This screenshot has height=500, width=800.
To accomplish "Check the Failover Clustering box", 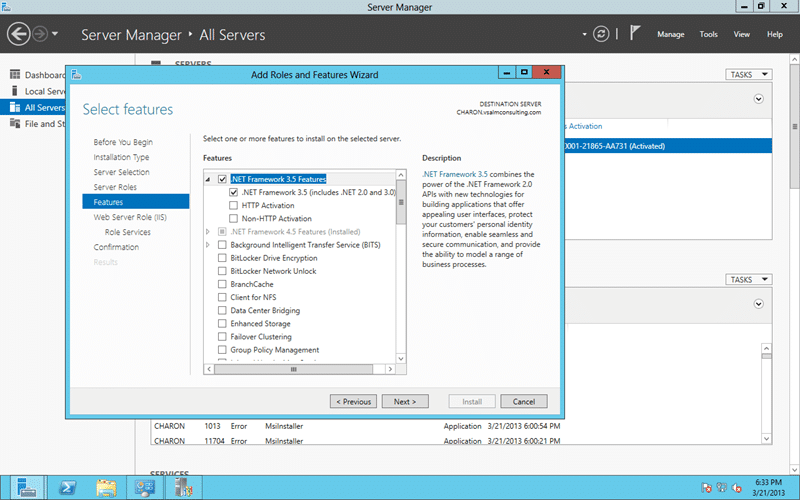I will click(222, 337).
